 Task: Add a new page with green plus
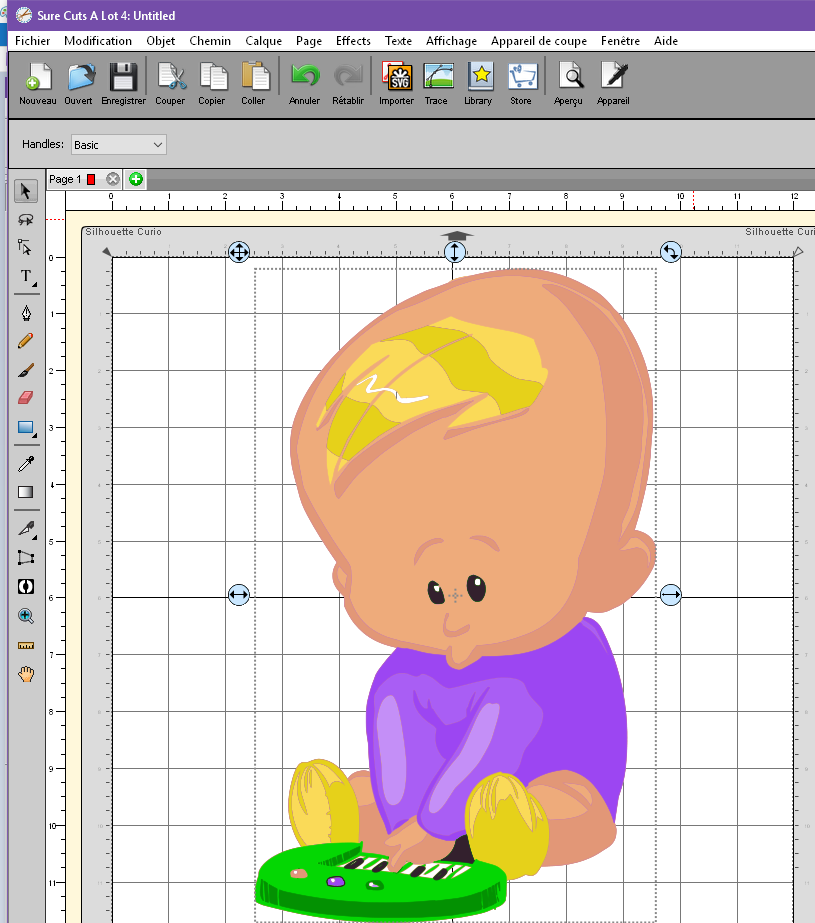pyautogui.click(x=136, y=179)
